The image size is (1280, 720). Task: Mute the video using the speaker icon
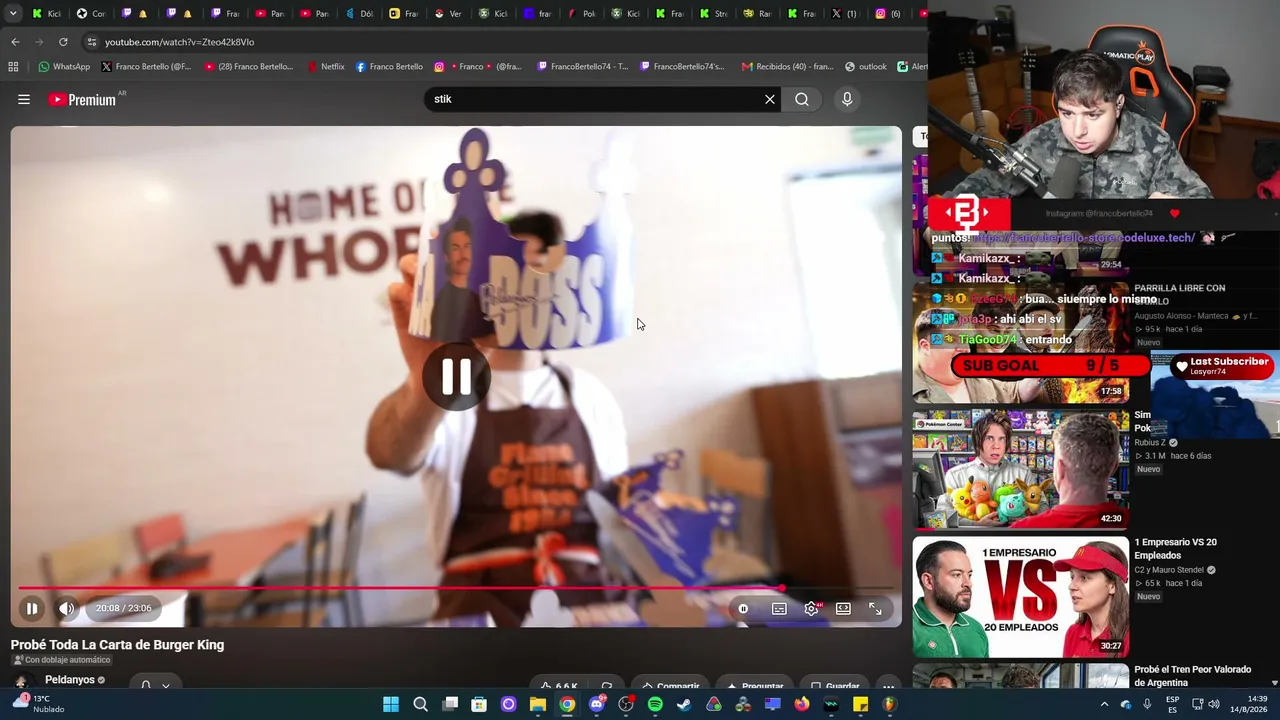coord(66,608)
